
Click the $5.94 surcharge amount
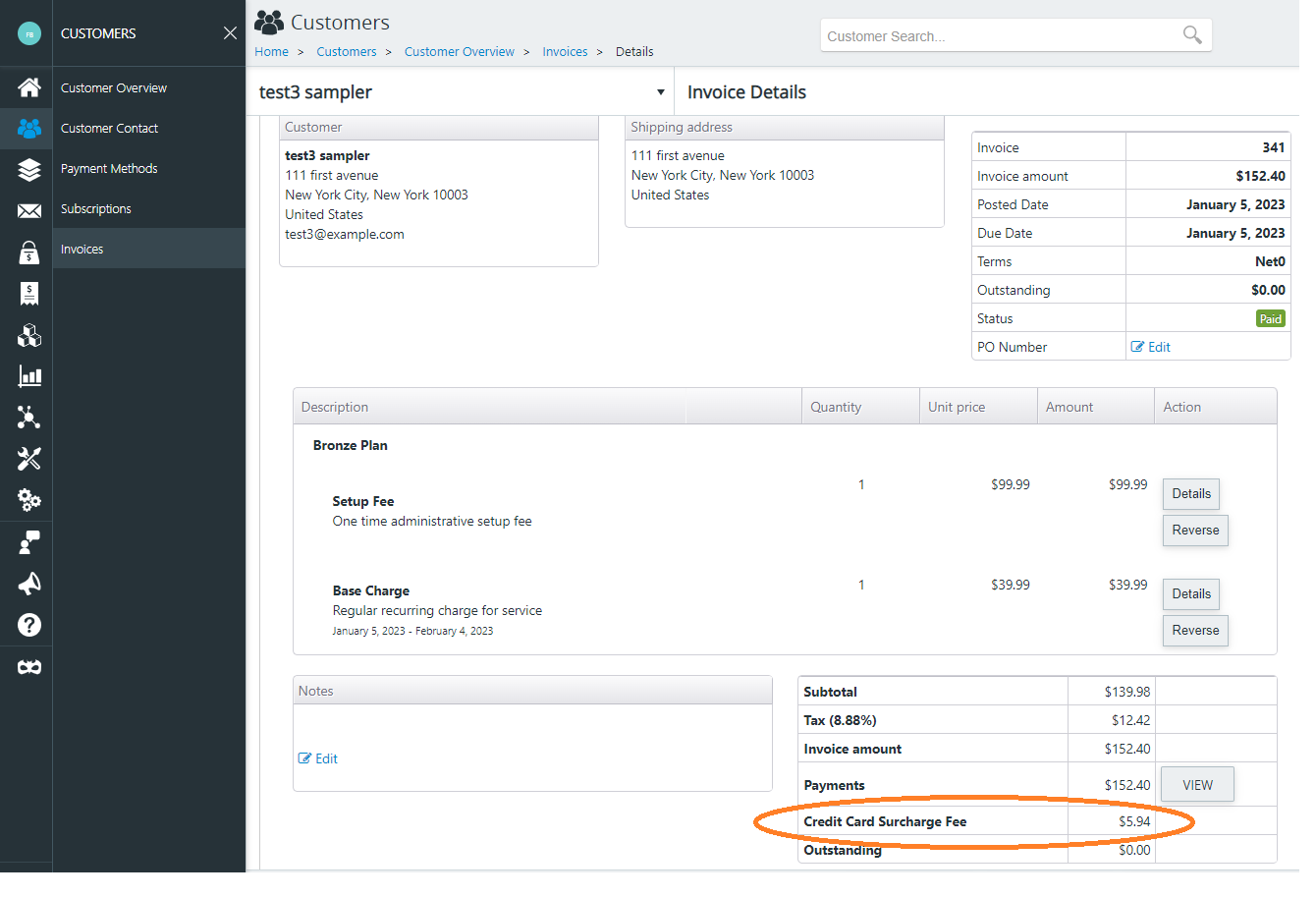click(1134, 821)
